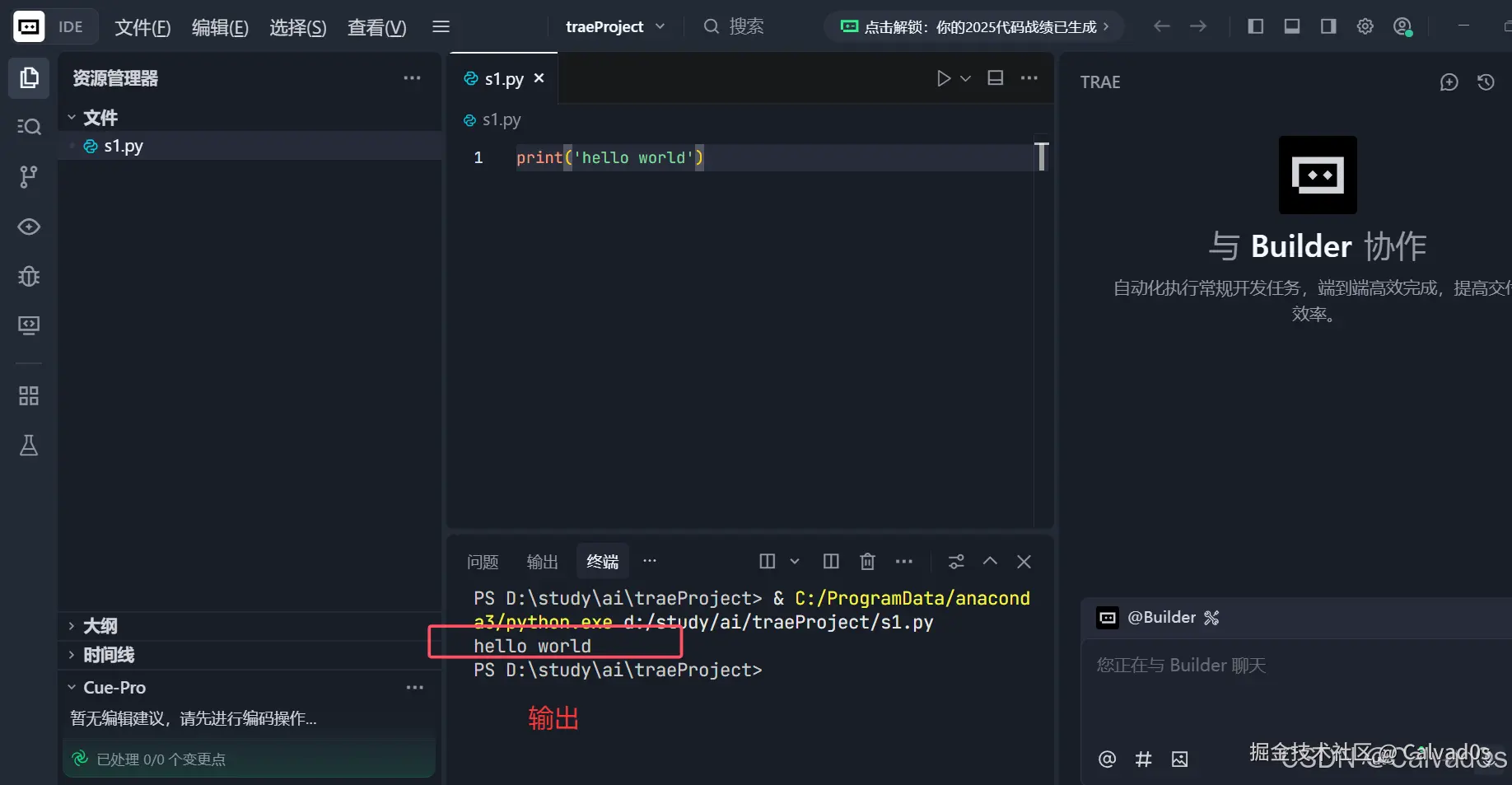This screenshot has width=1512, height=785.
Task: Open editor more actions menu
Action: point(1029,78)
